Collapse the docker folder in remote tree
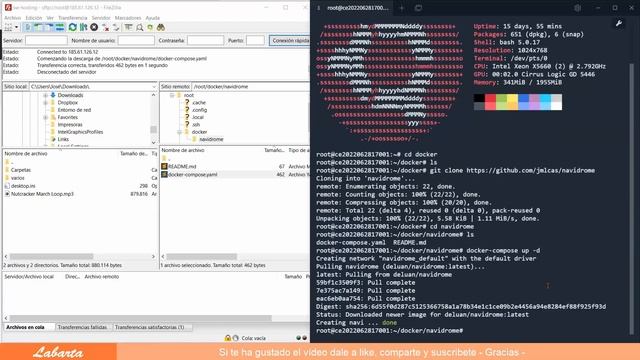The image size is (640, 360). coord(179,132)
